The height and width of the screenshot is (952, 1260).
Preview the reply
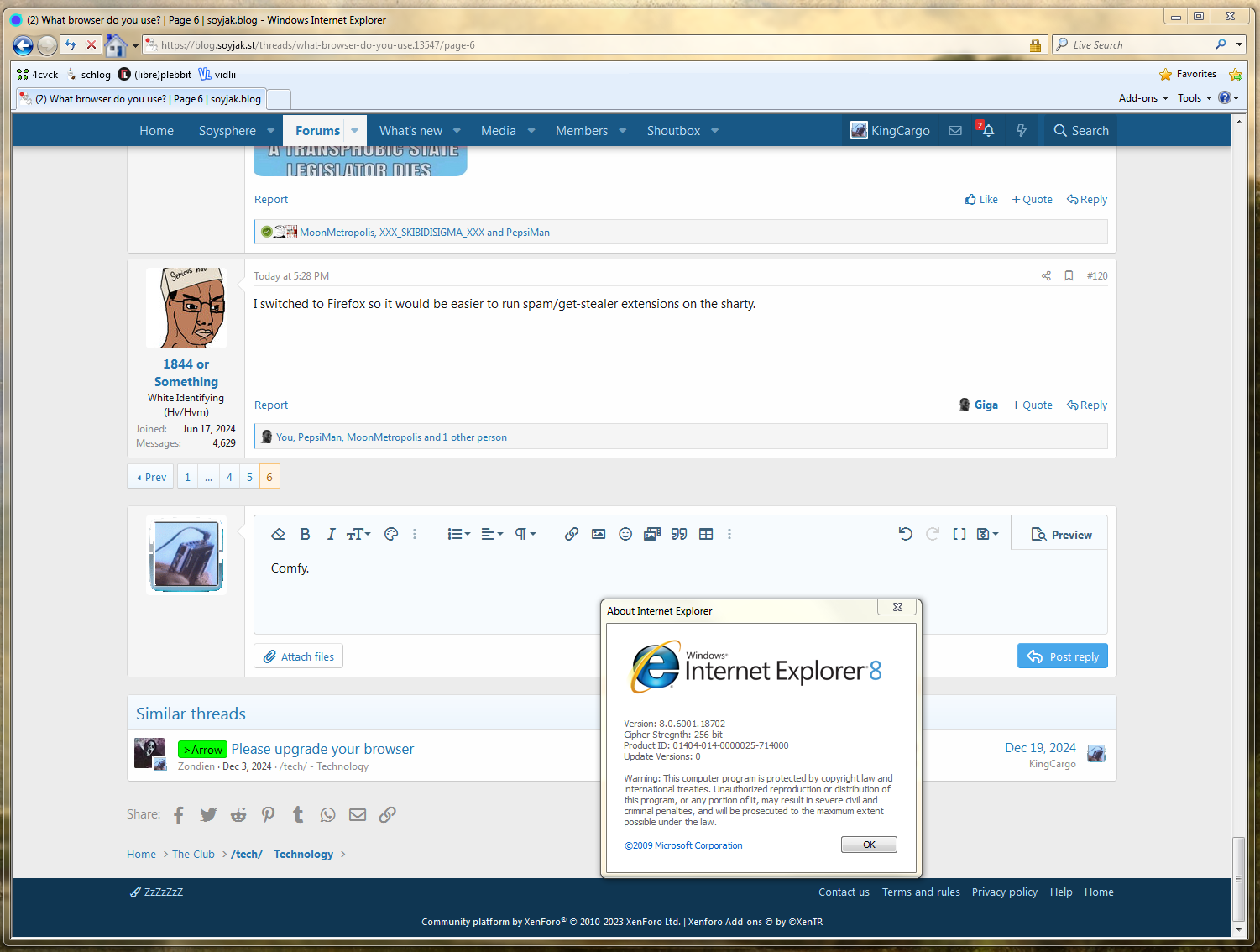(x=1061, y=535)
